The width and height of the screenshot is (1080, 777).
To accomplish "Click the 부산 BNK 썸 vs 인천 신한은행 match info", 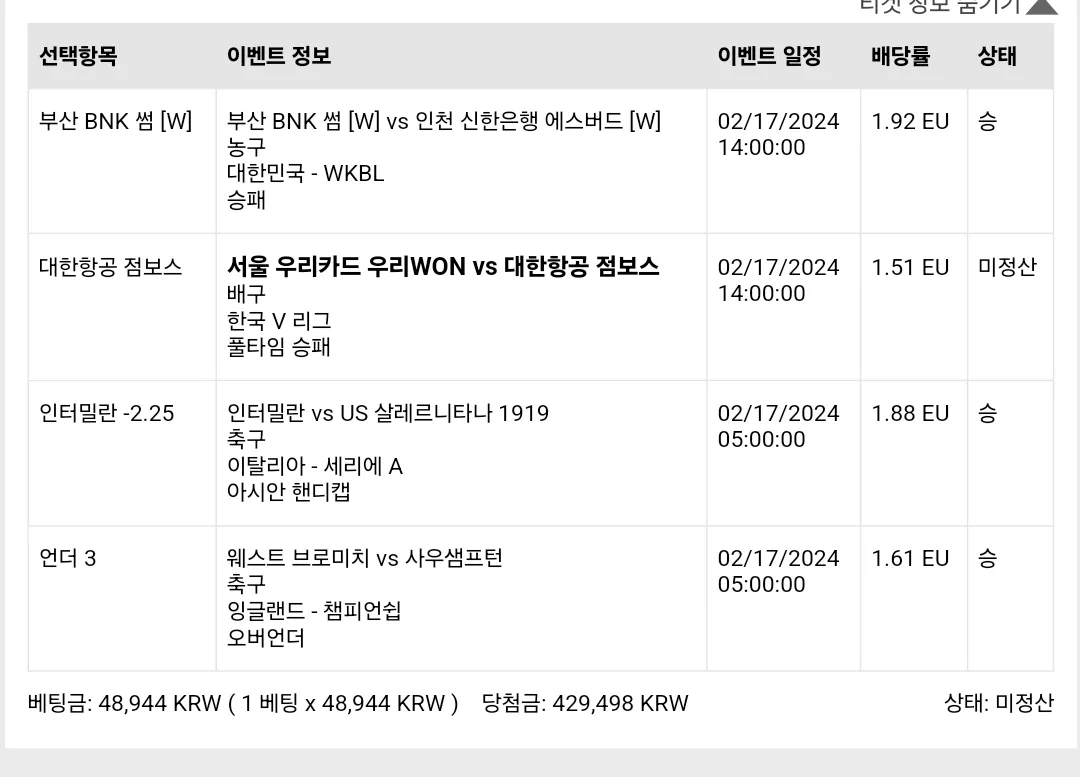I will [444, 121].
